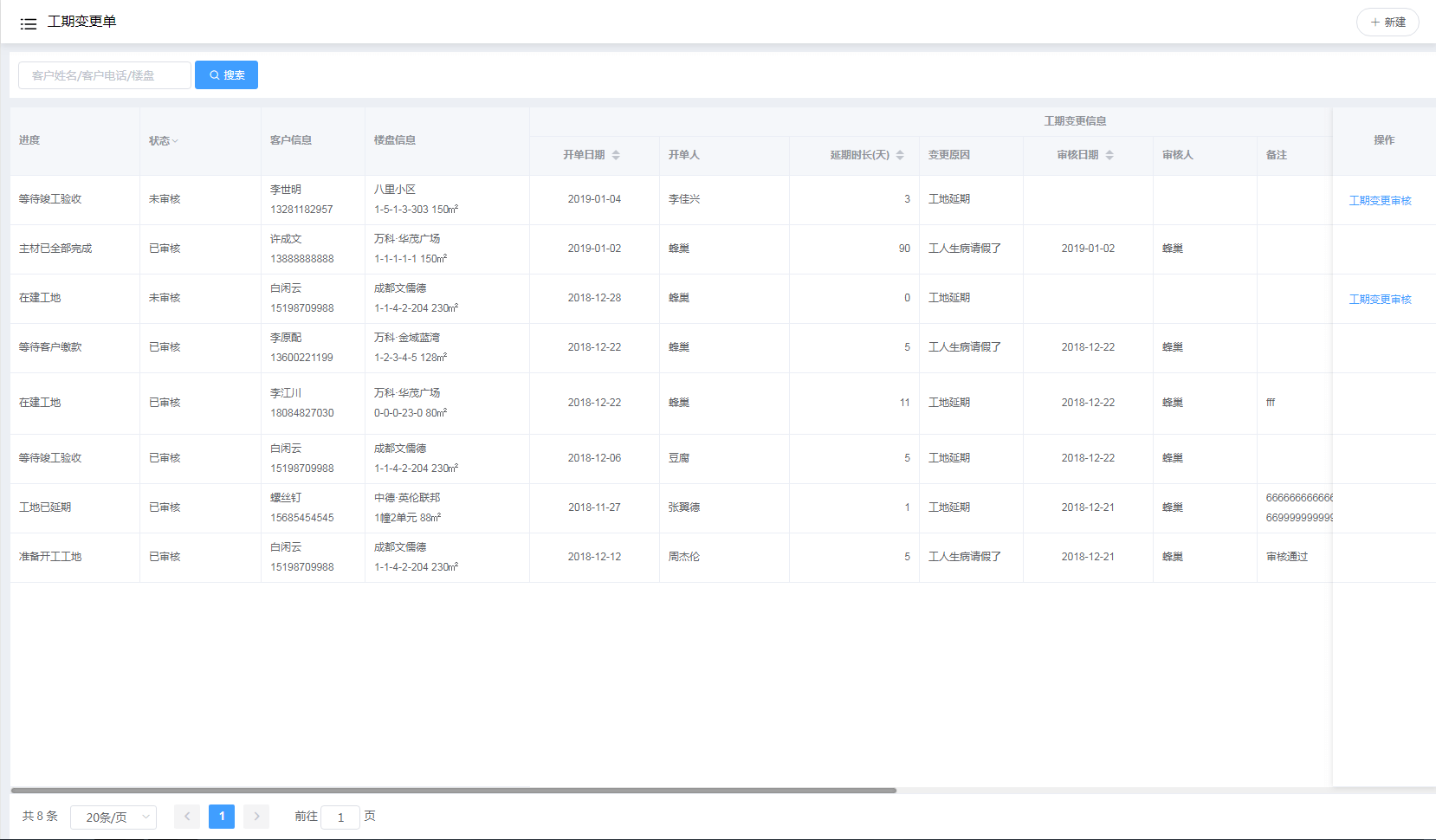This screenshot has width=1436, height=840.
Task: Click the 开单人 column header
Action: tap(683, 155)
